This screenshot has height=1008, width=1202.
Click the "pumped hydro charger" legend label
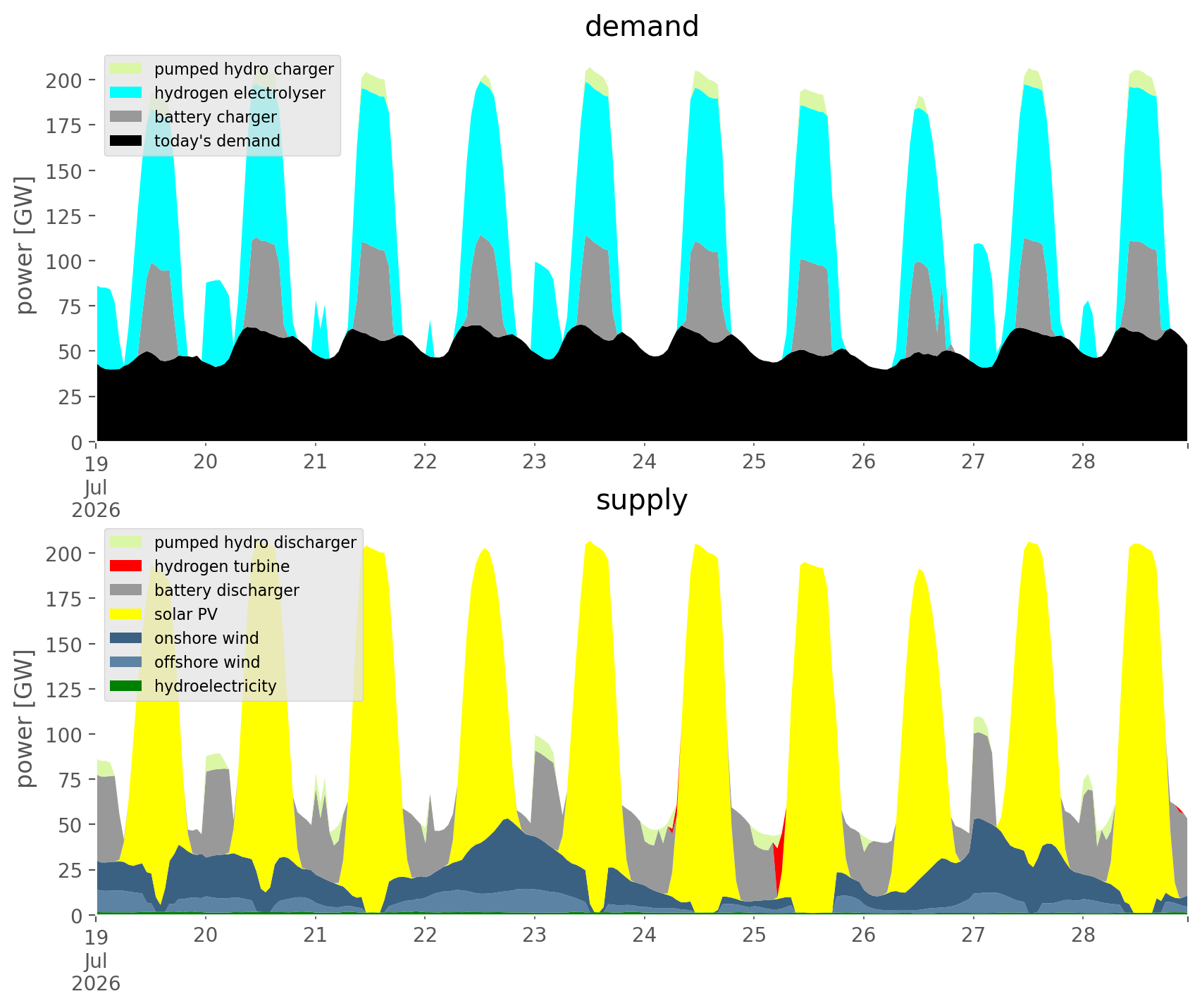pos(244,69)
